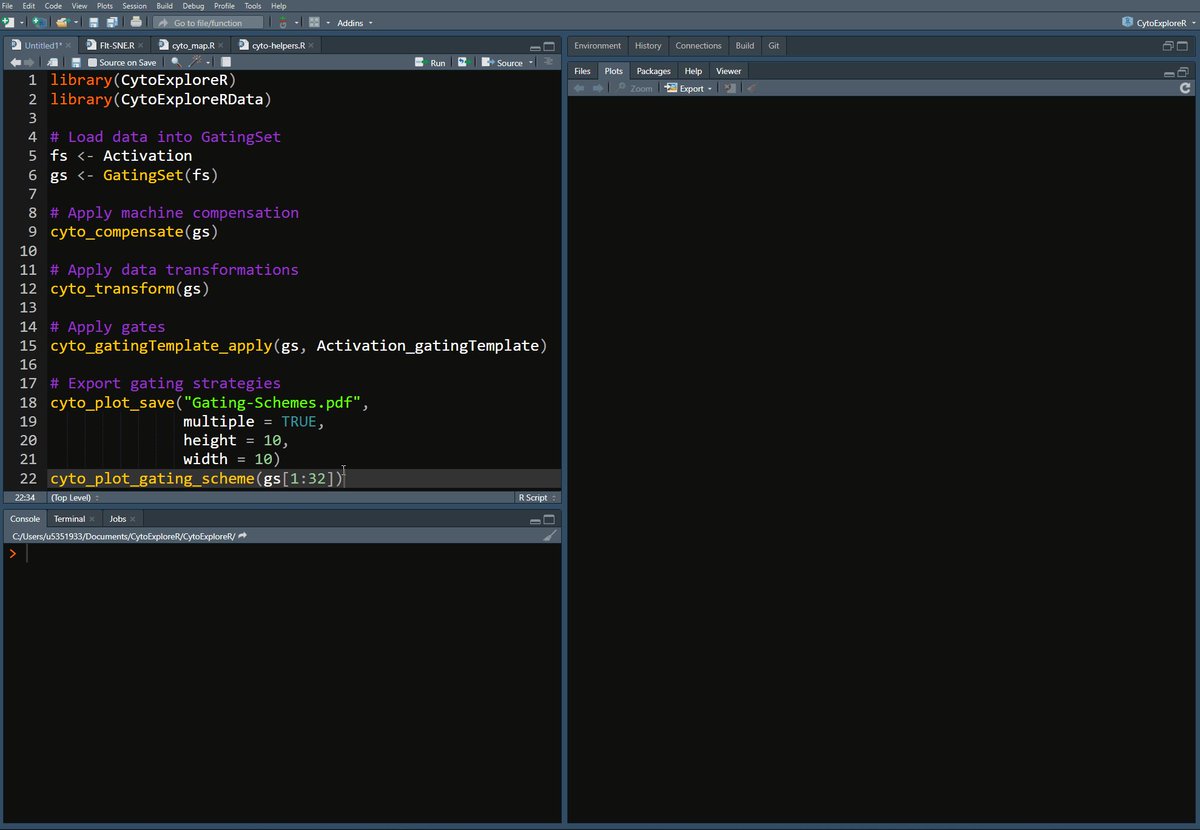Click into the console prompt input
The image size is (1200, 830).
point(290,553)
